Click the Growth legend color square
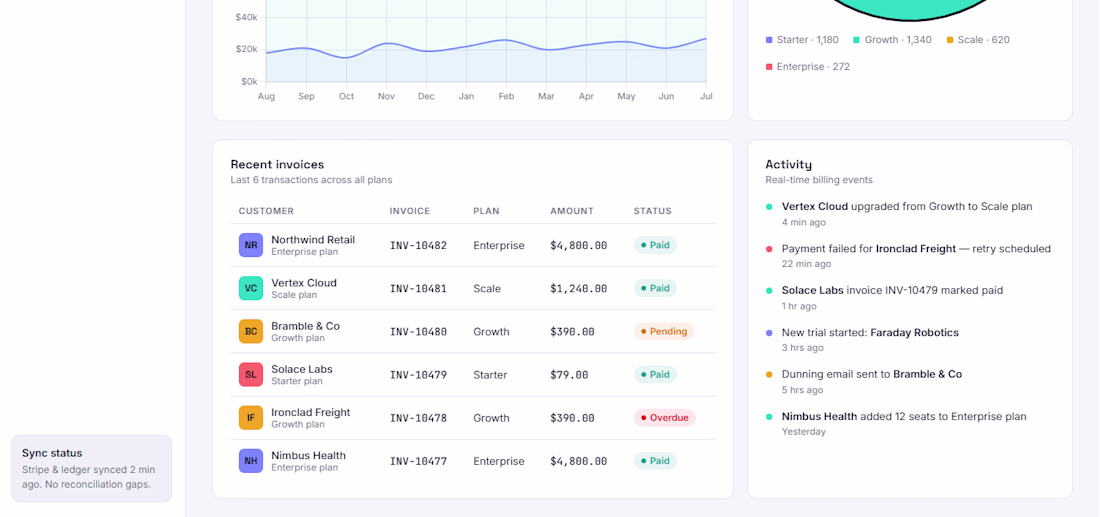The height and width of the screenshot is (517, 1100). pyautogui.click(x=857, y=40)
